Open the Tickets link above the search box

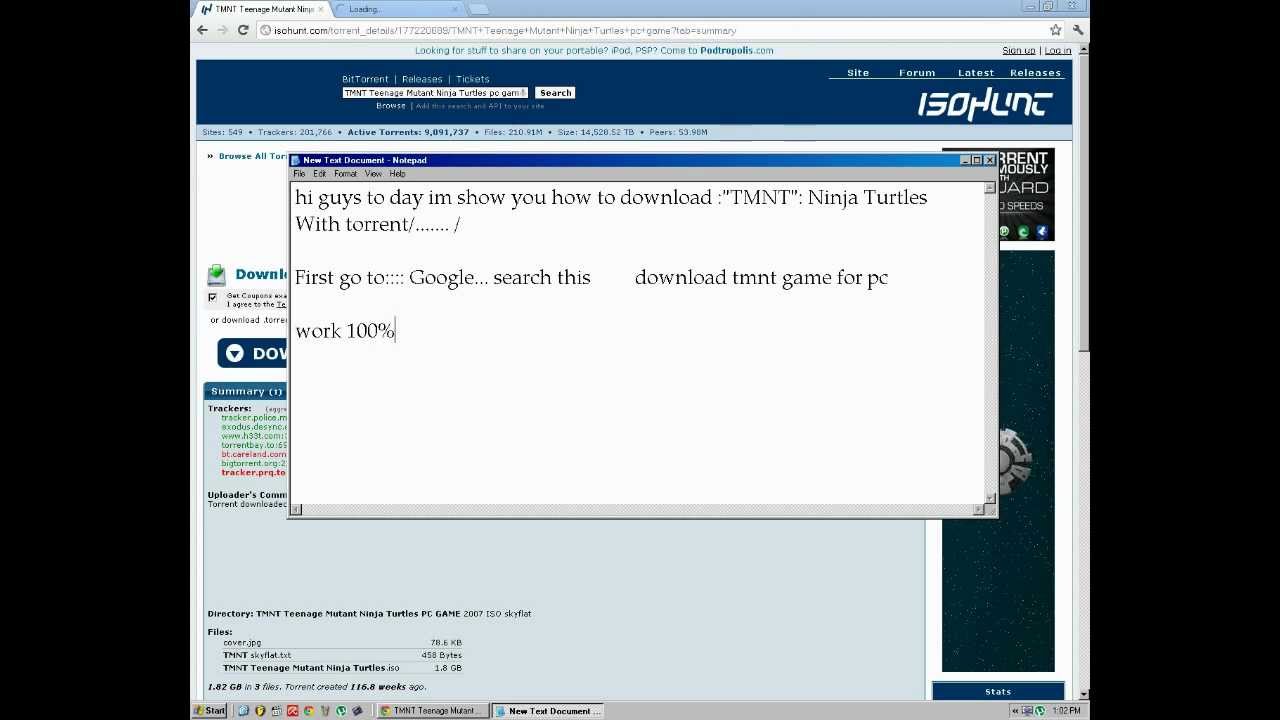tap(473, 79)
